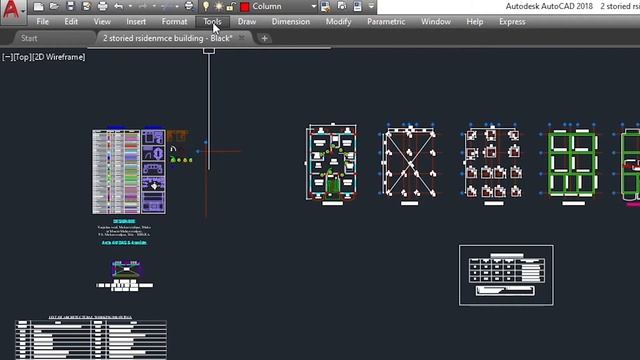The height and width of the screenshot is (360, 640).
Task: Save the drawing with the floppy icon
Action: [70, 6]
